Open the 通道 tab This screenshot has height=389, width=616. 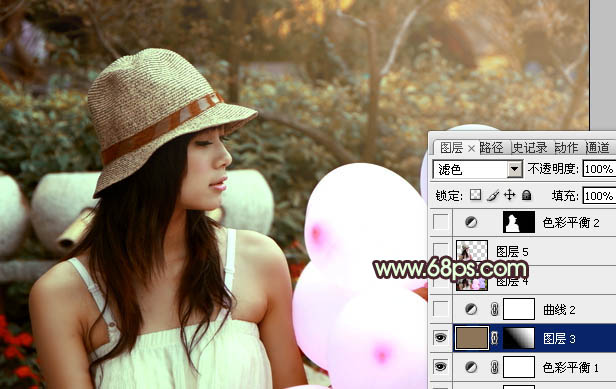(x=597, y=148)
